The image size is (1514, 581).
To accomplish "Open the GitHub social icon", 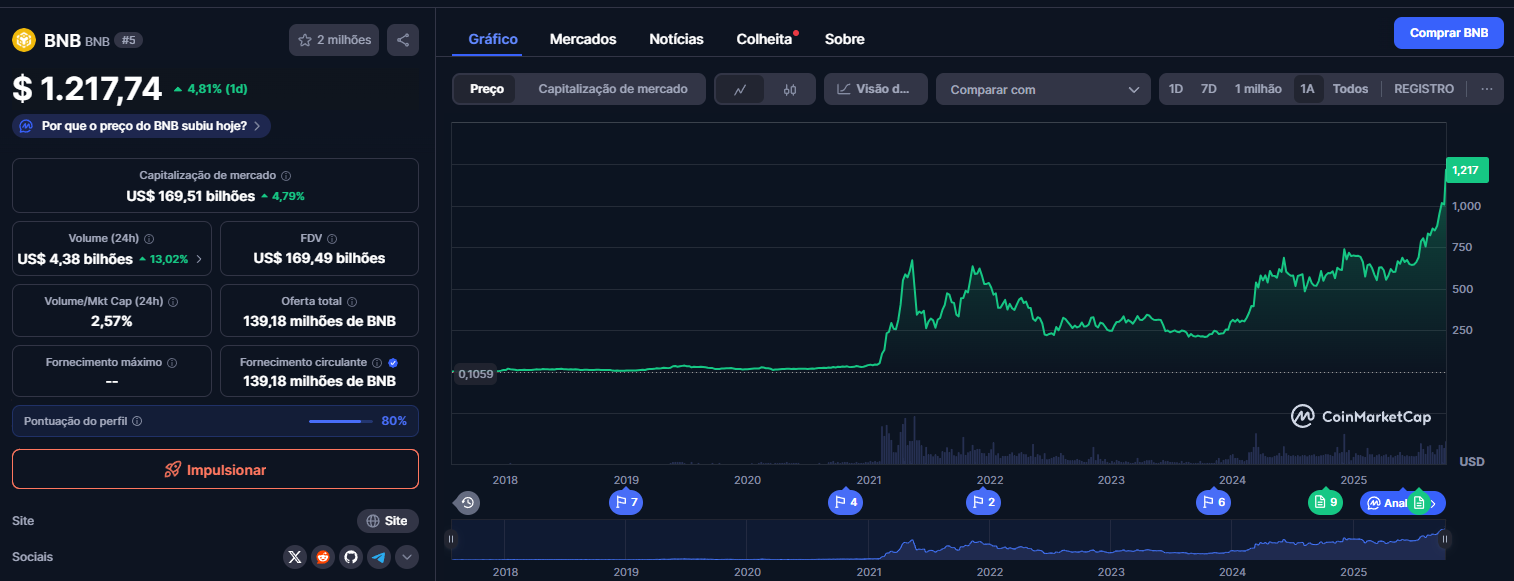I will coord(350,557).
